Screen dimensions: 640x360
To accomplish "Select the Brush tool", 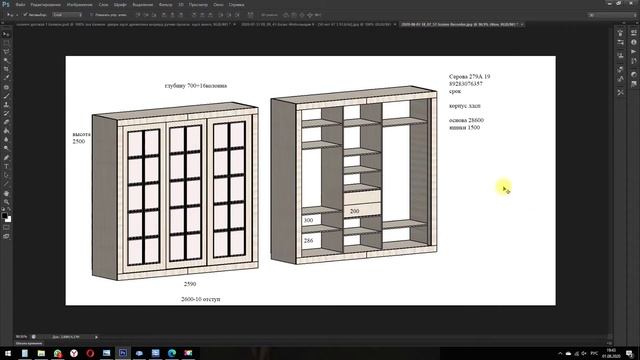I will point(6,96).
